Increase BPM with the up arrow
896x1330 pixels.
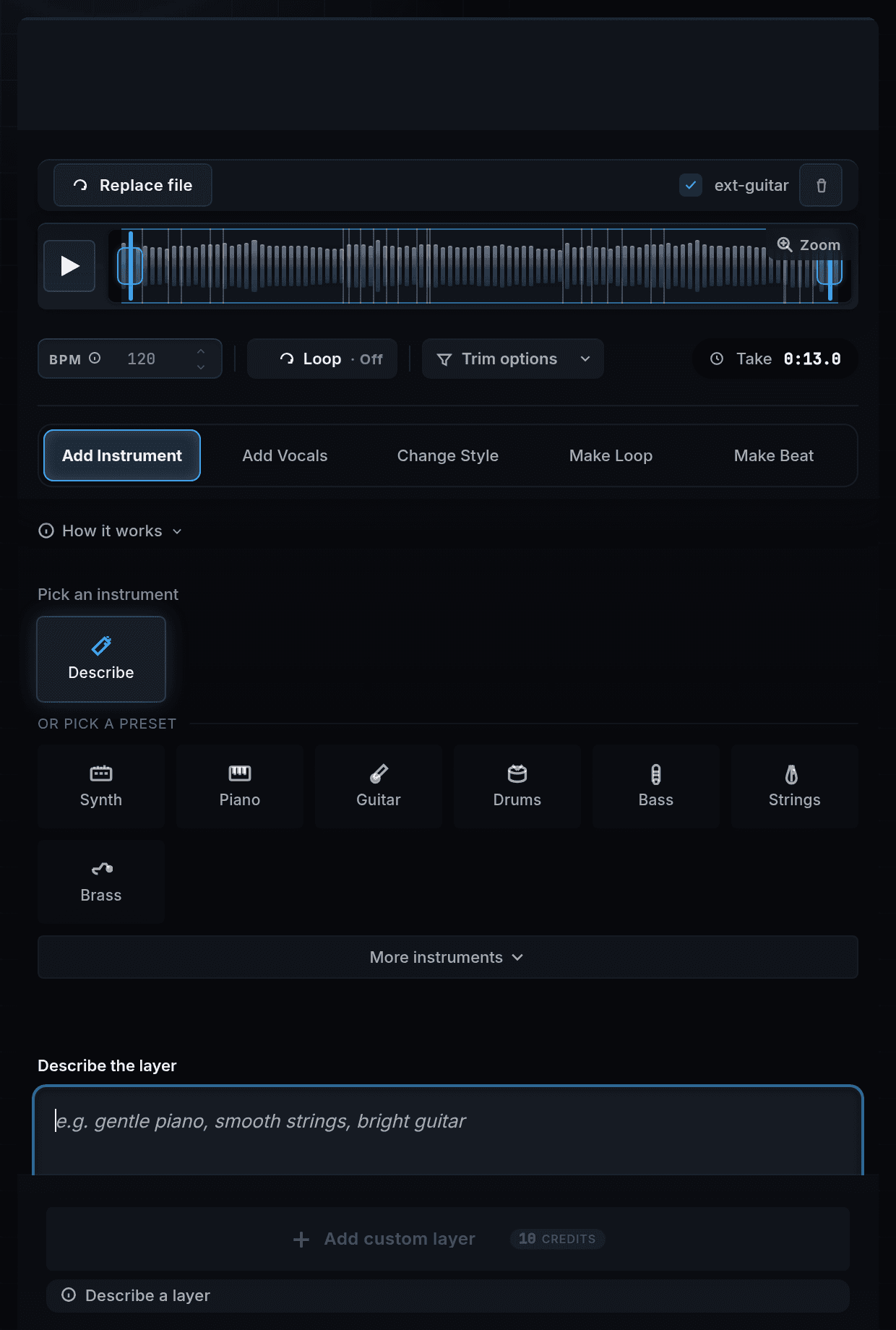pos(201,351)
